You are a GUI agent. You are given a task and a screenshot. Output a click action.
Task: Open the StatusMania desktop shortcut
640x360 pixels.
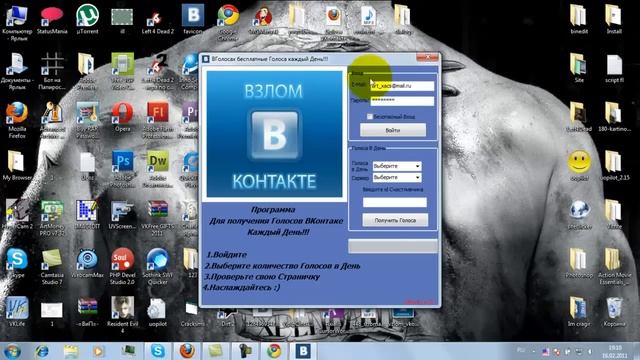[52, 19]
